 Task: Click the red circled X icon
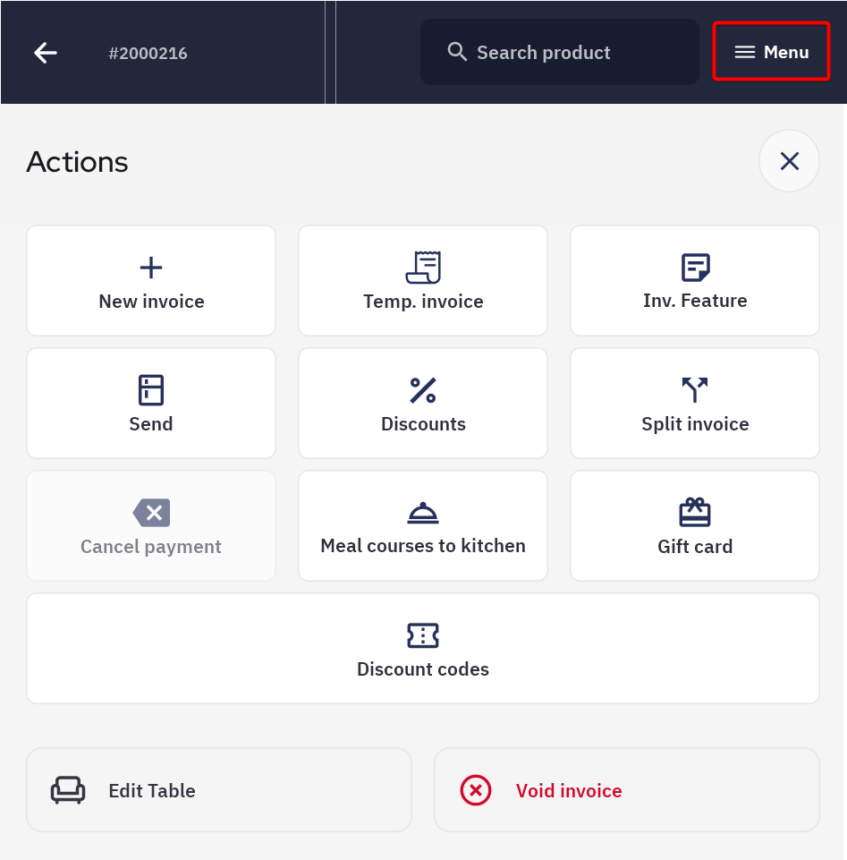[x=476, y=790]
